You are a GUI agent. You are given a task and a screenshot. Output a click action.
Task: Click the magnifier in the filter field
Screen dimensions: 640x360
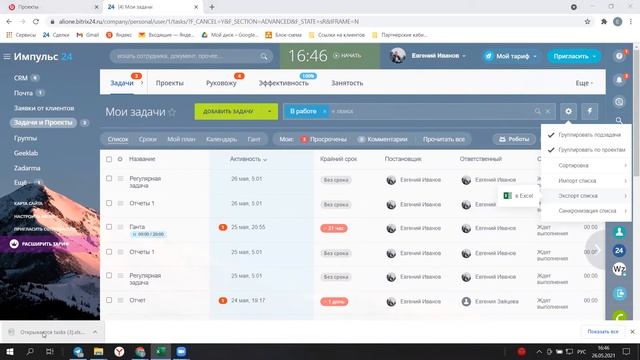click(x=538, y=111)
